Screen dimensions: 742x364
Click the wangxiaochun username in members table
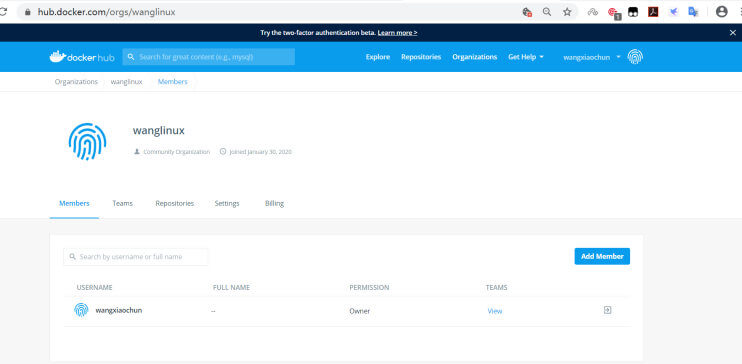coord(119,310)
